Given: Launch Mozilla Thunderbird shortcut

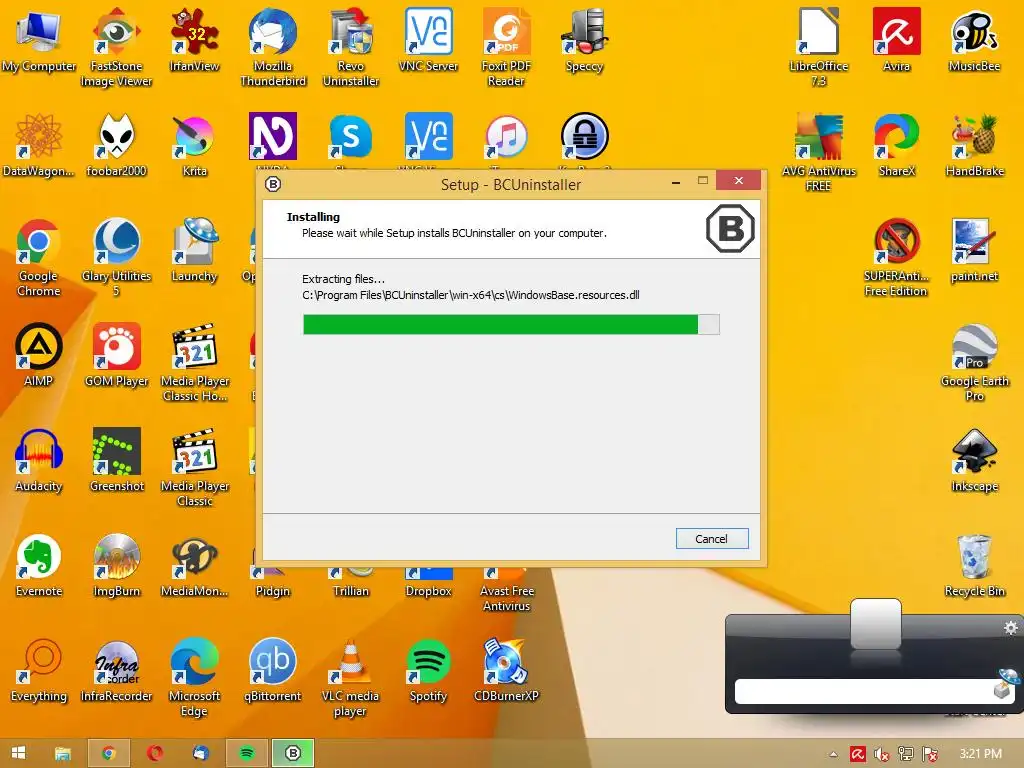Looking at the screenshot, I should click(x=273, y=48).
